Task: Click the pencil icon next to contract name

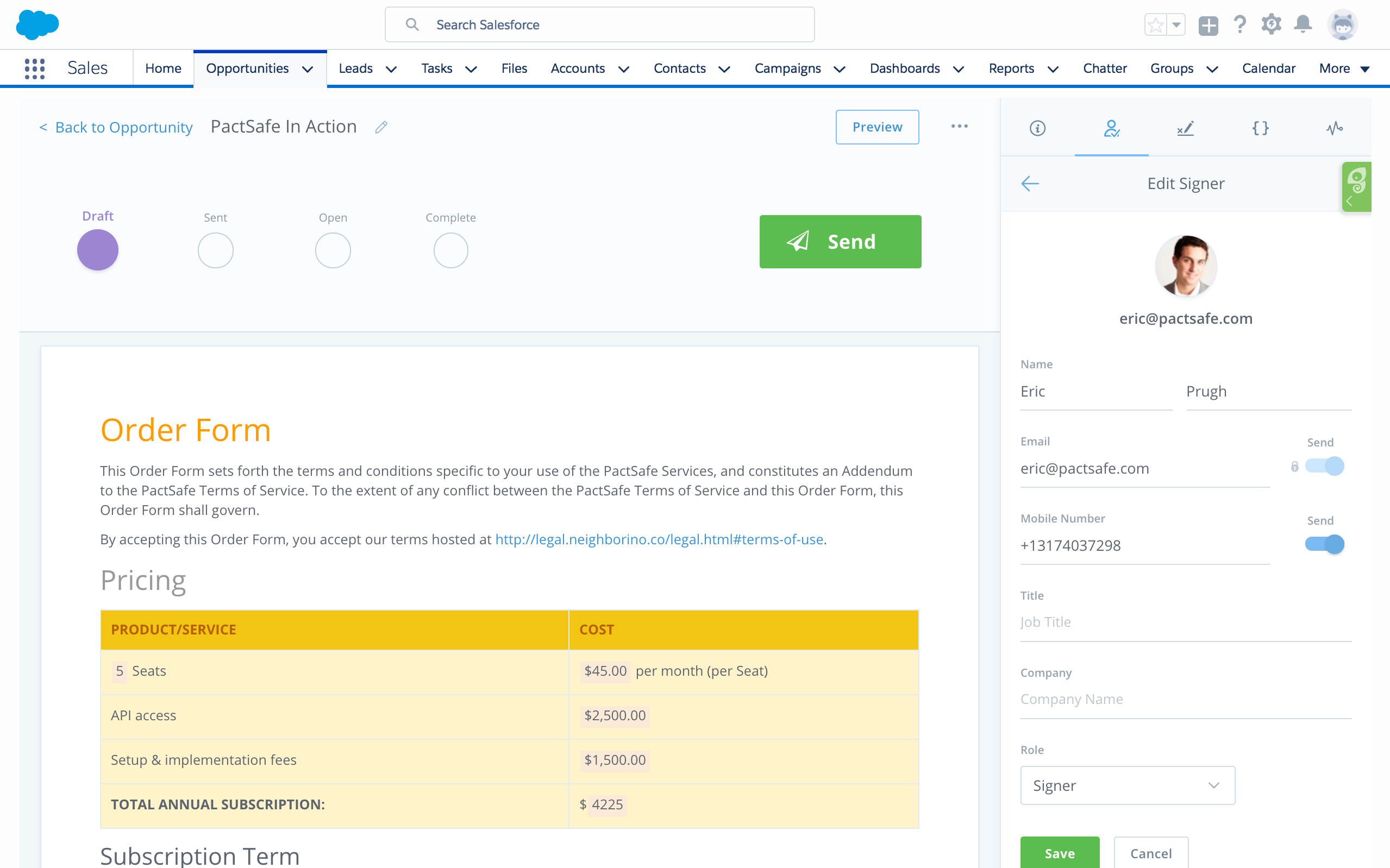Action: (381, 127)
